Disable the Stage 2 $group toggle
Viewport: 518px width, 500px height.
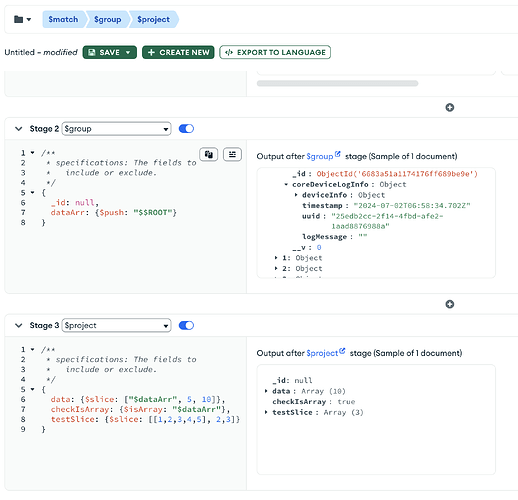click(186, 129)
